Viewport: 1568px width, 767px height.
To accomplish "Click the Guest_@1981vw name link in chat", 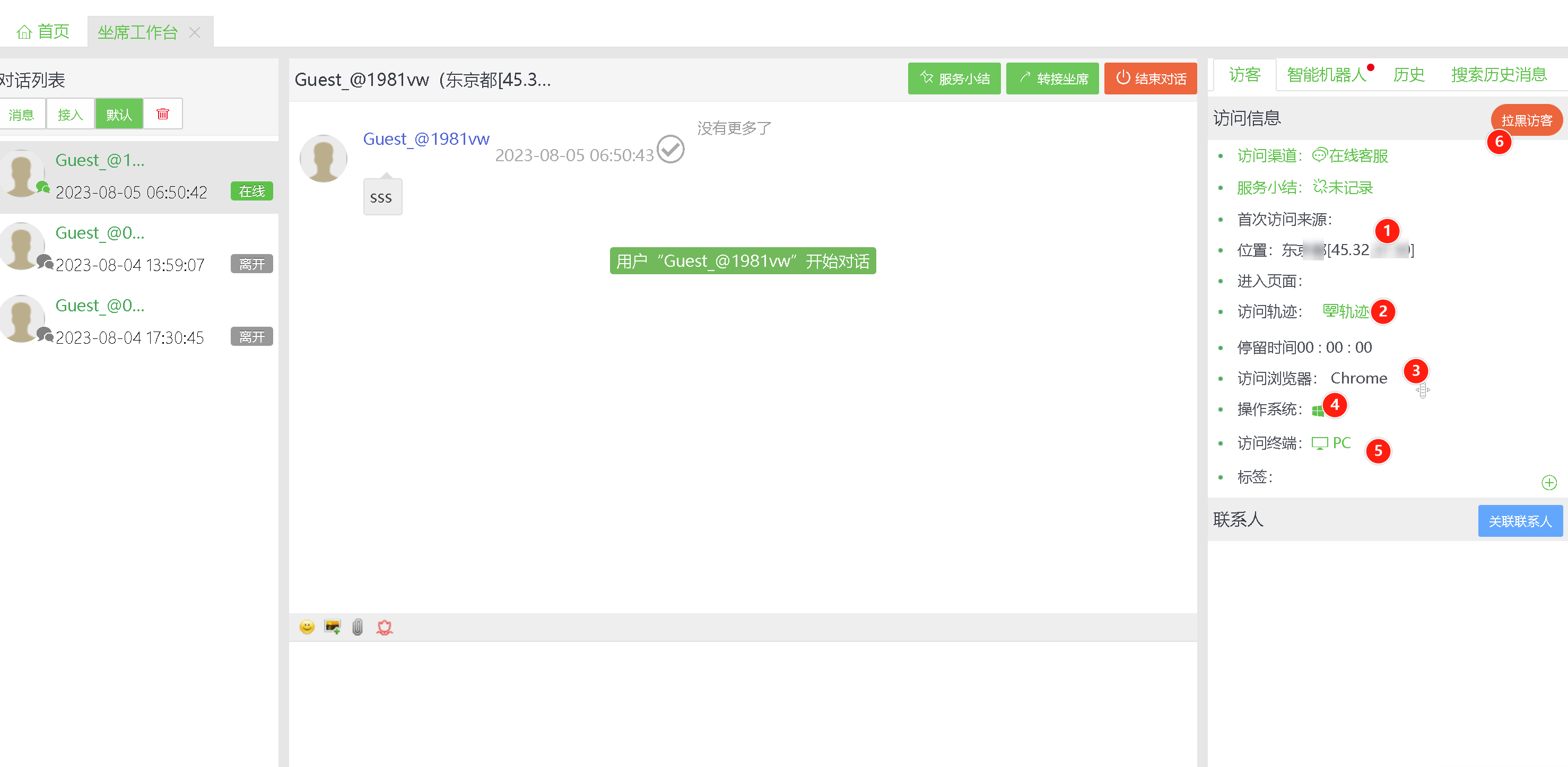I will (426, 139).
